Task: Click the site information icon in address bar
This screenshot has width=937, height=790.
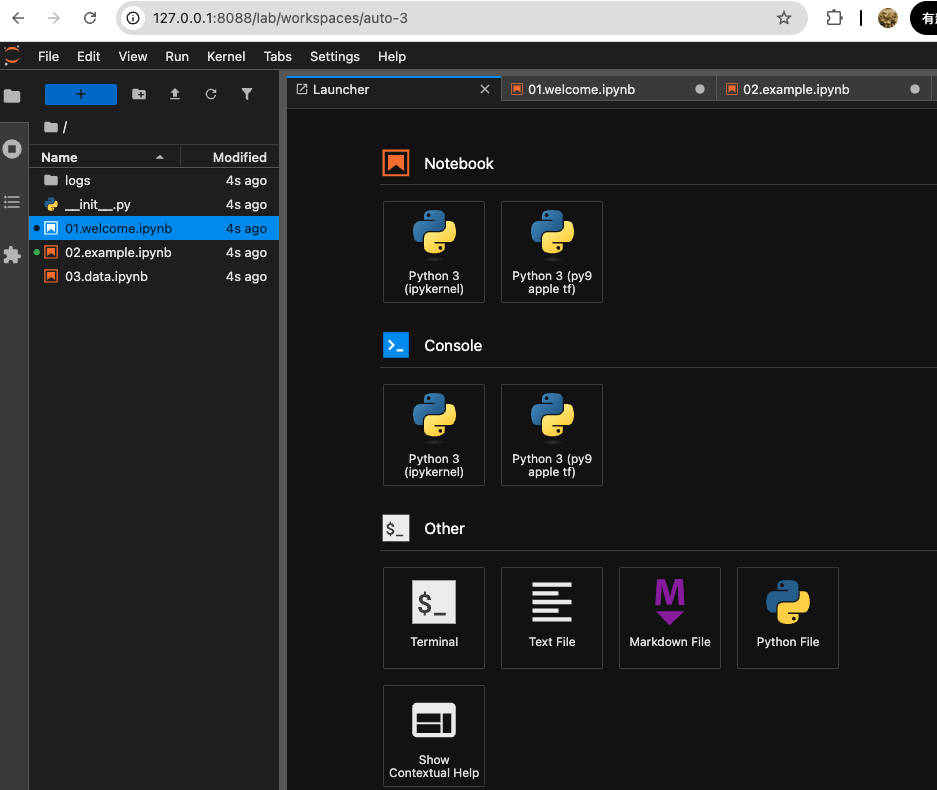Action: tap(133, 18)
